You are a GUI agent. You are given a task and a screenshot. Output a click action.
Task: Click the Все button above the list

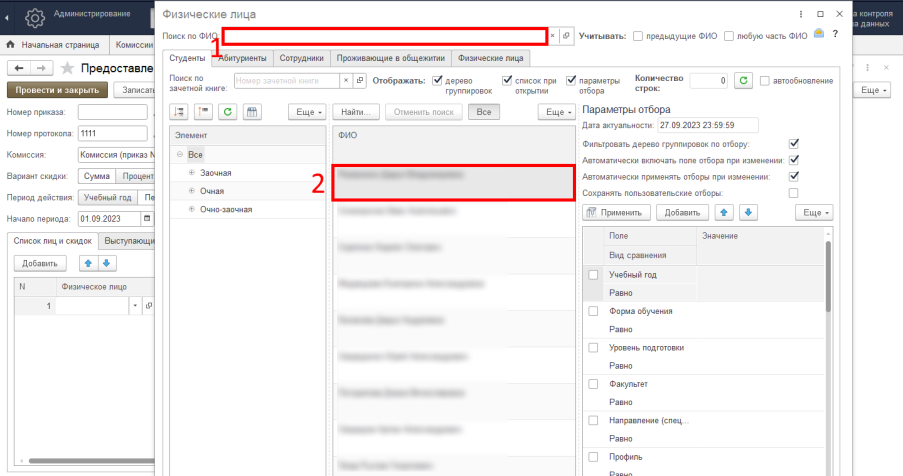484,112
